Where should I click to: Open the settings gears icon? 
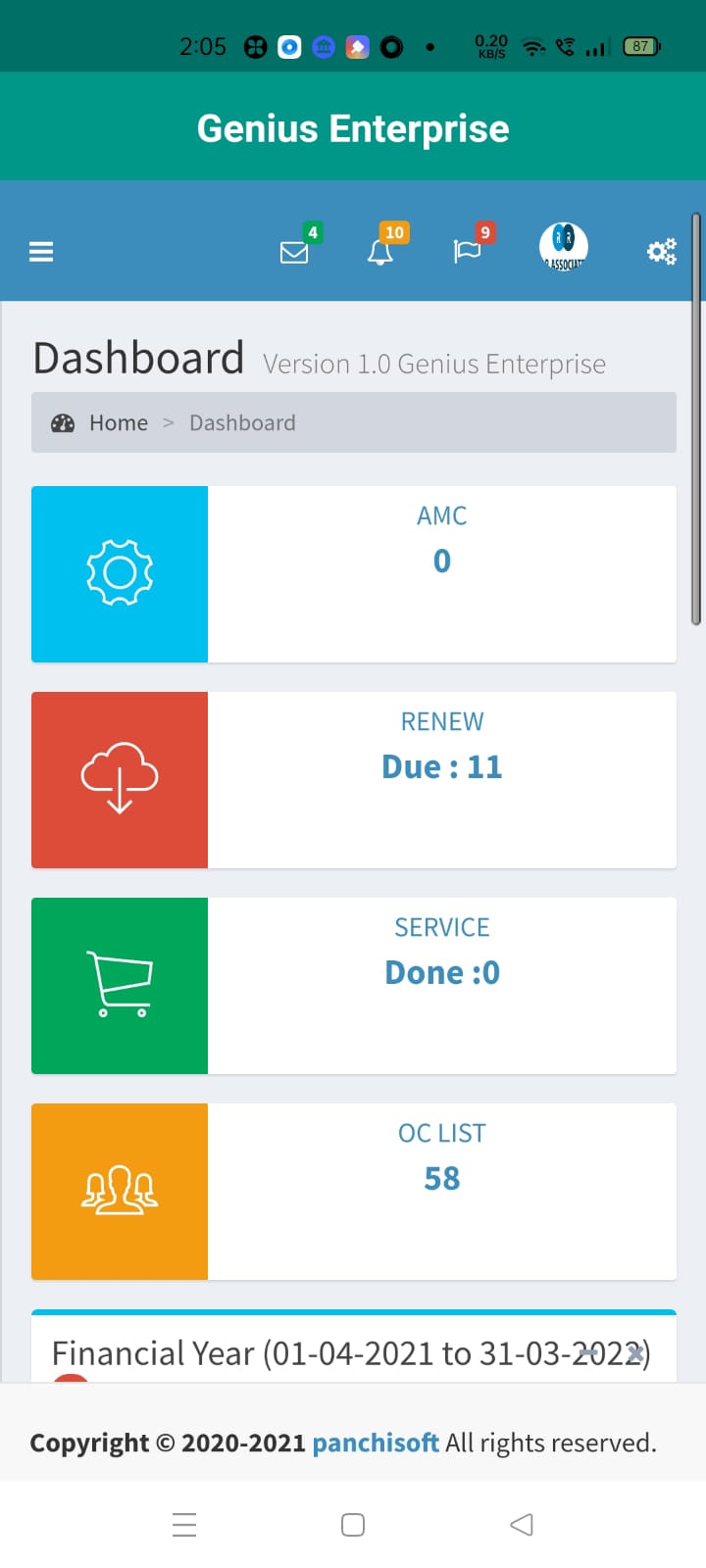[661, 252]
